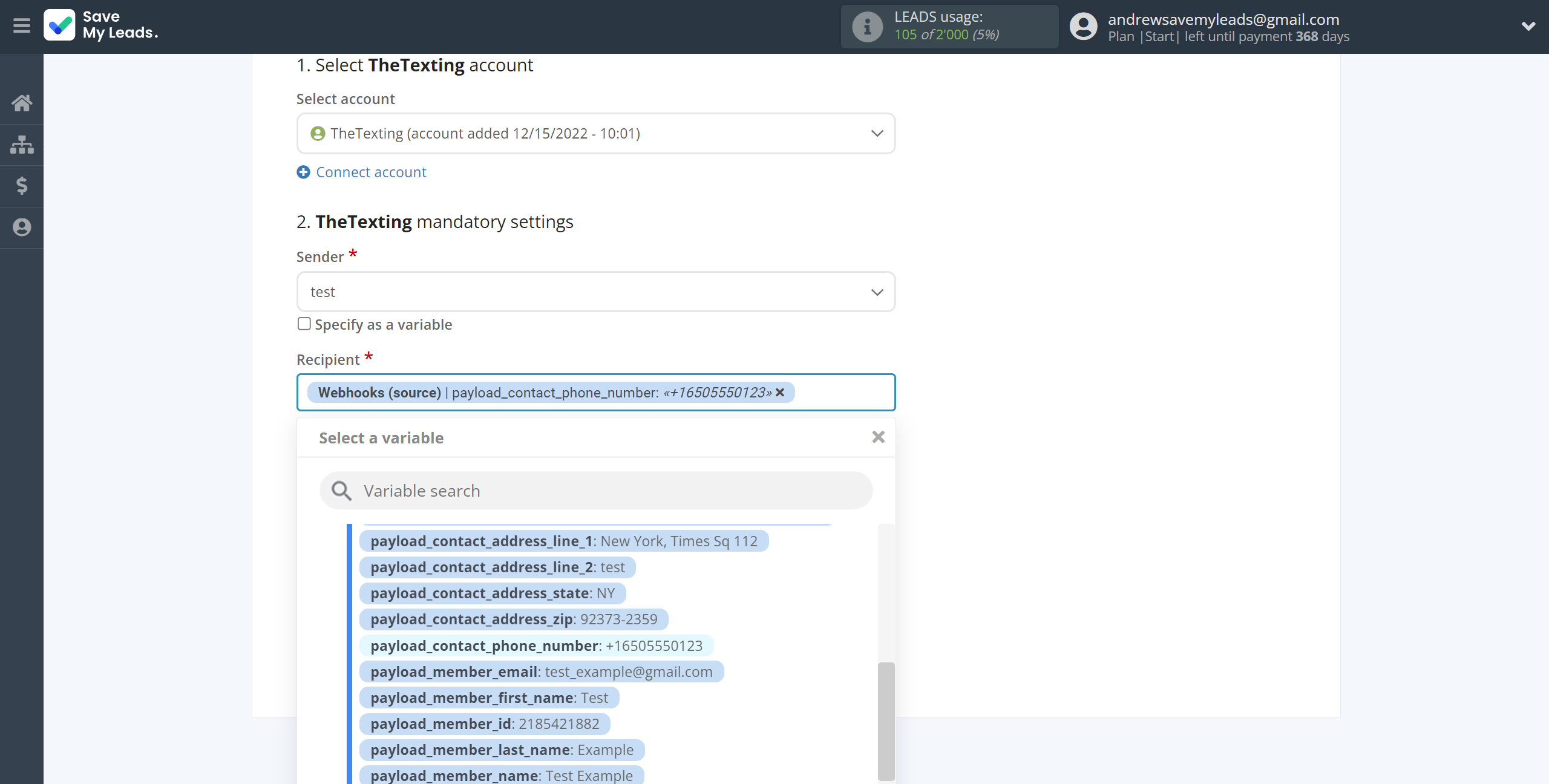Select variable payload_member_name
Screen dimensions: 1549x784
click(502, 776)
